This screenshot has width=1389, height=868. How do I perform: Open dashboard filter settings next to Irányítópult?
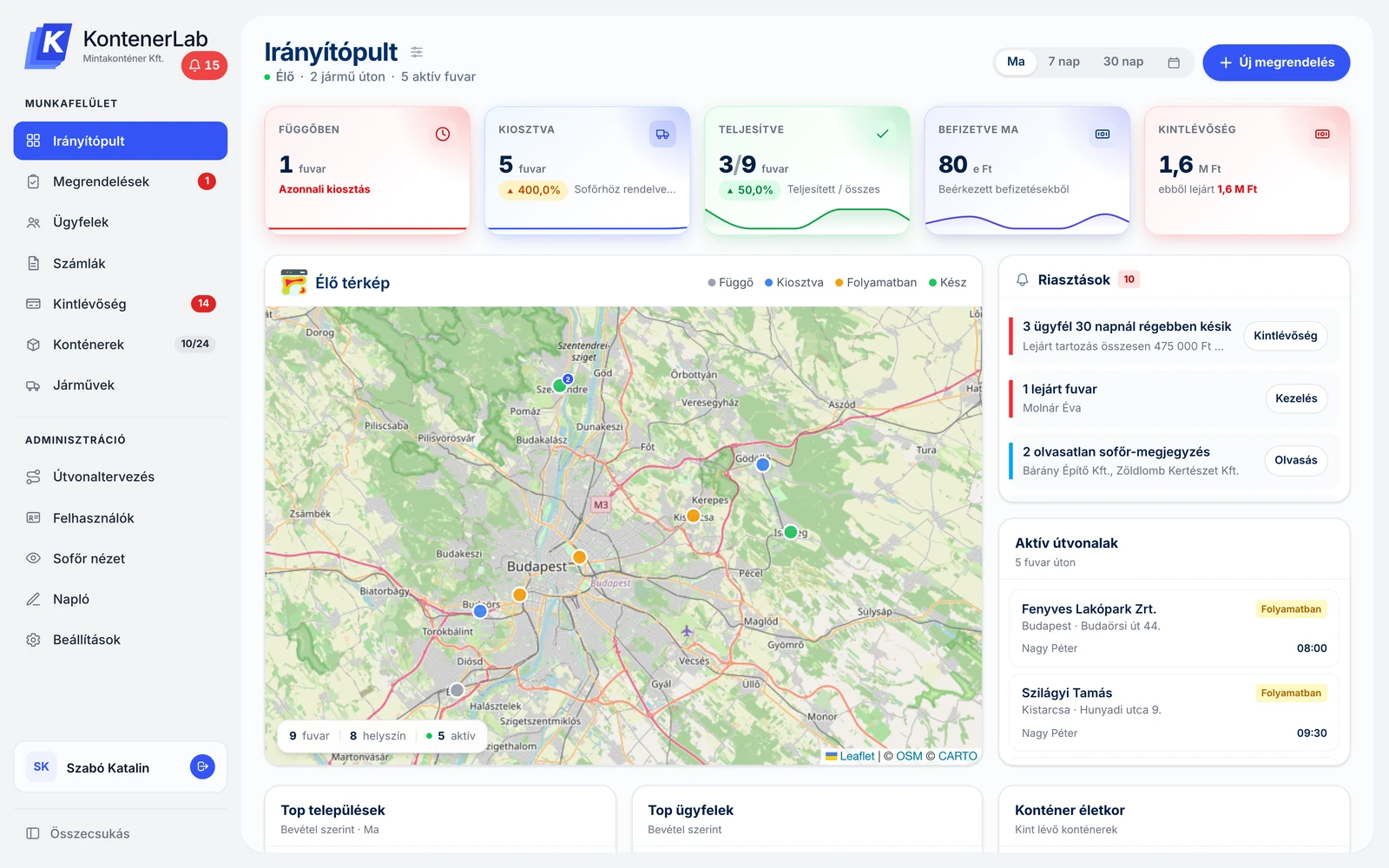coord(417,52)
